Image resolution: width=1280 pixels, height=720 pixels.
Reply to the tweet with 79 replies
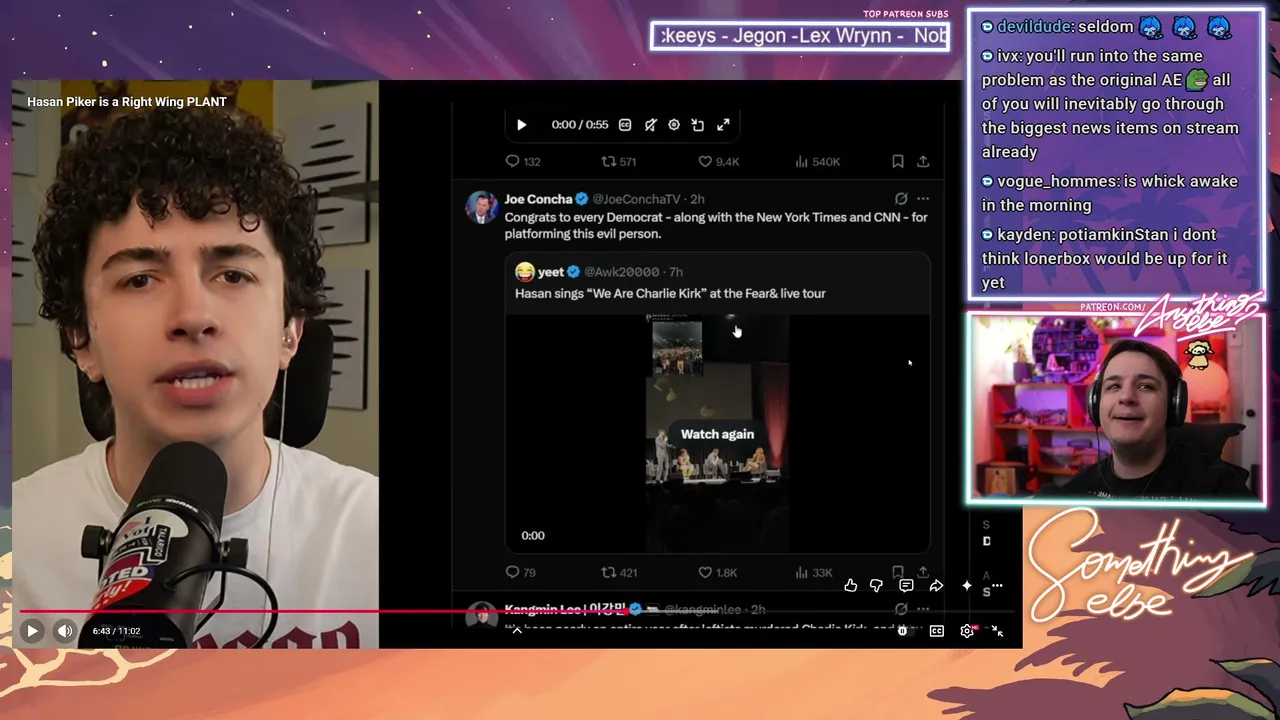coord(521,573)
